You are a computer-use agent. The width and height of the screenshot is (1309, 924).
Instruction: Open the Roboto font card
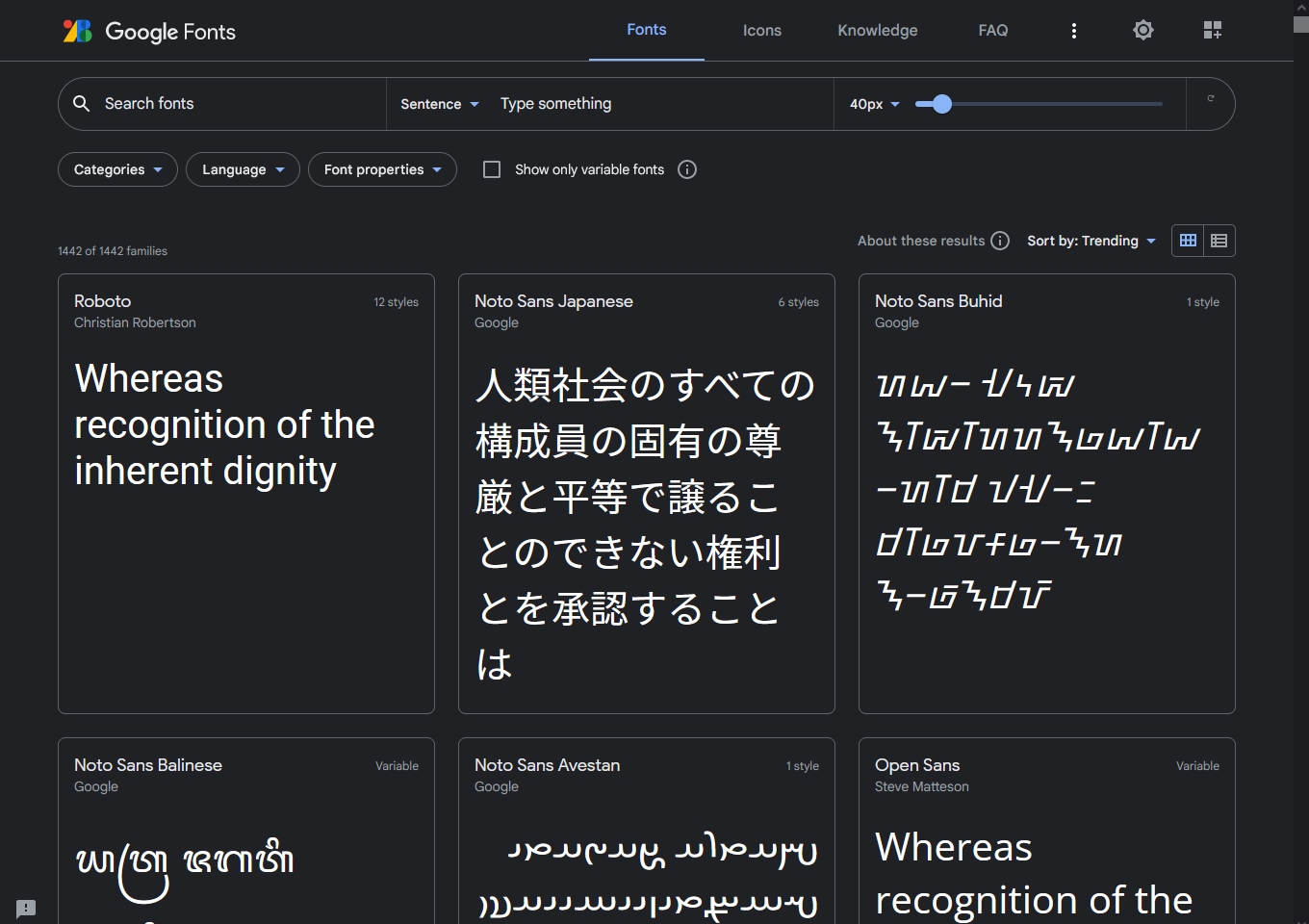(246, 494)
